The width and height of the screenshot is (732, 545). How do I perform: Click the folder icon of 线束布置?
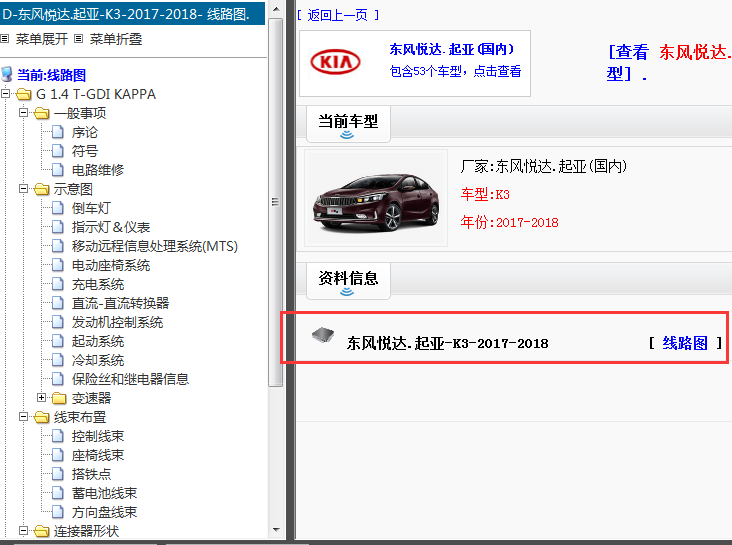(42, 417)
